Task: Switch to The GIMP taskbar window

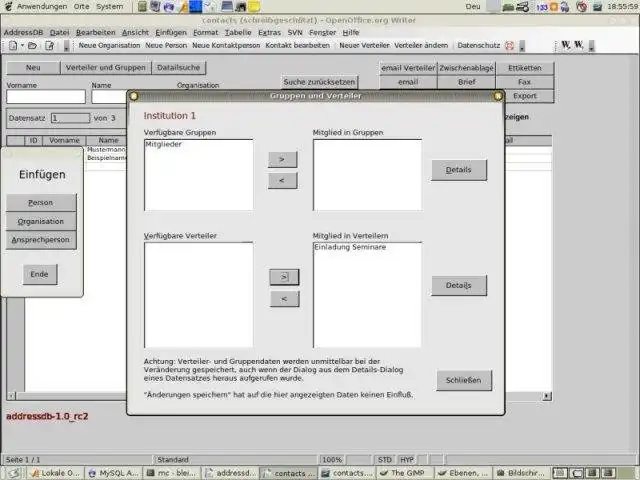Action: click(x=404, y=473)
